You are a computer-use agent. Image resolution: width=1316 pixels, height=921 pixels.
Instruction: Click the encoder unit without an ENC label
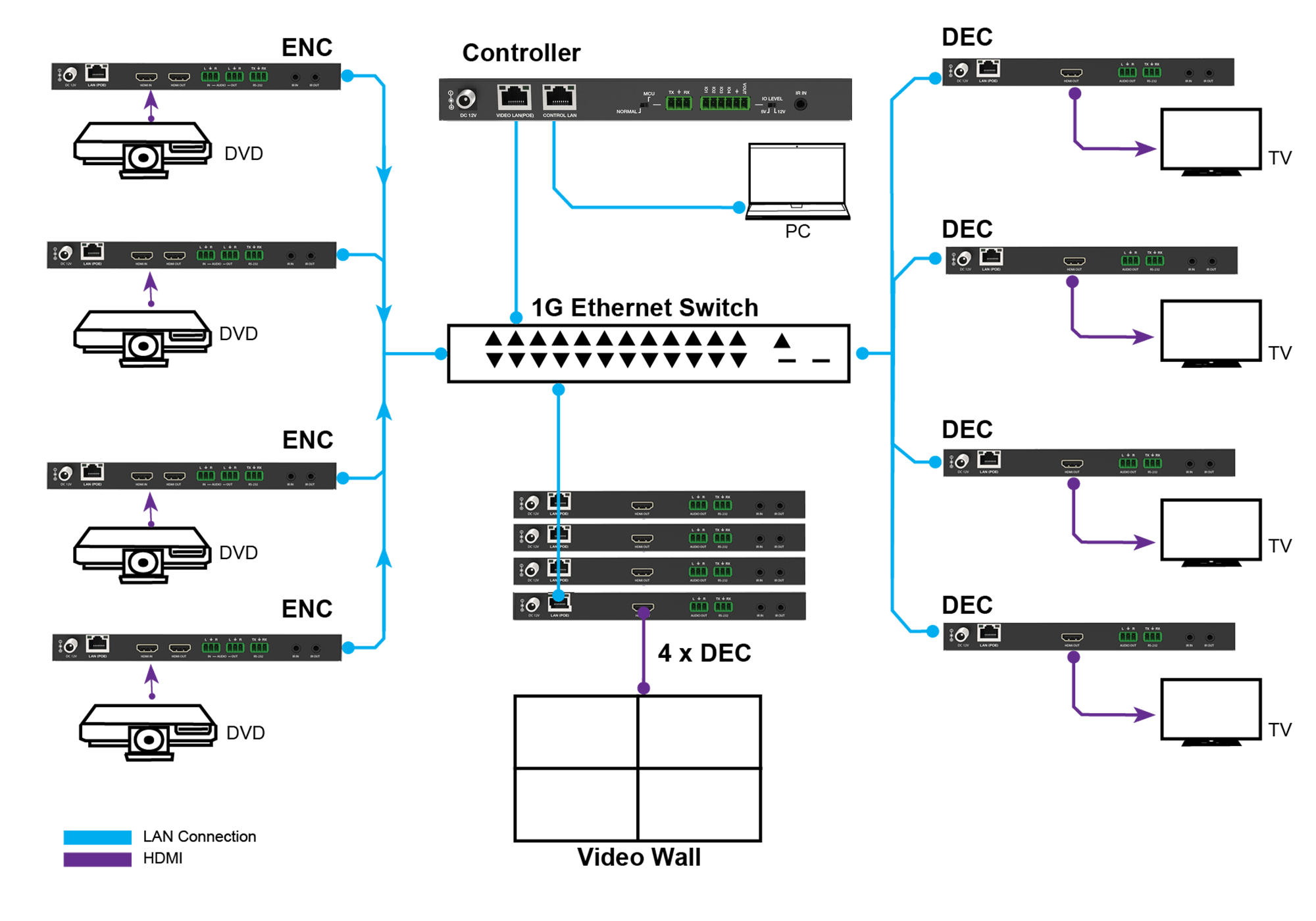pos(191,255)
